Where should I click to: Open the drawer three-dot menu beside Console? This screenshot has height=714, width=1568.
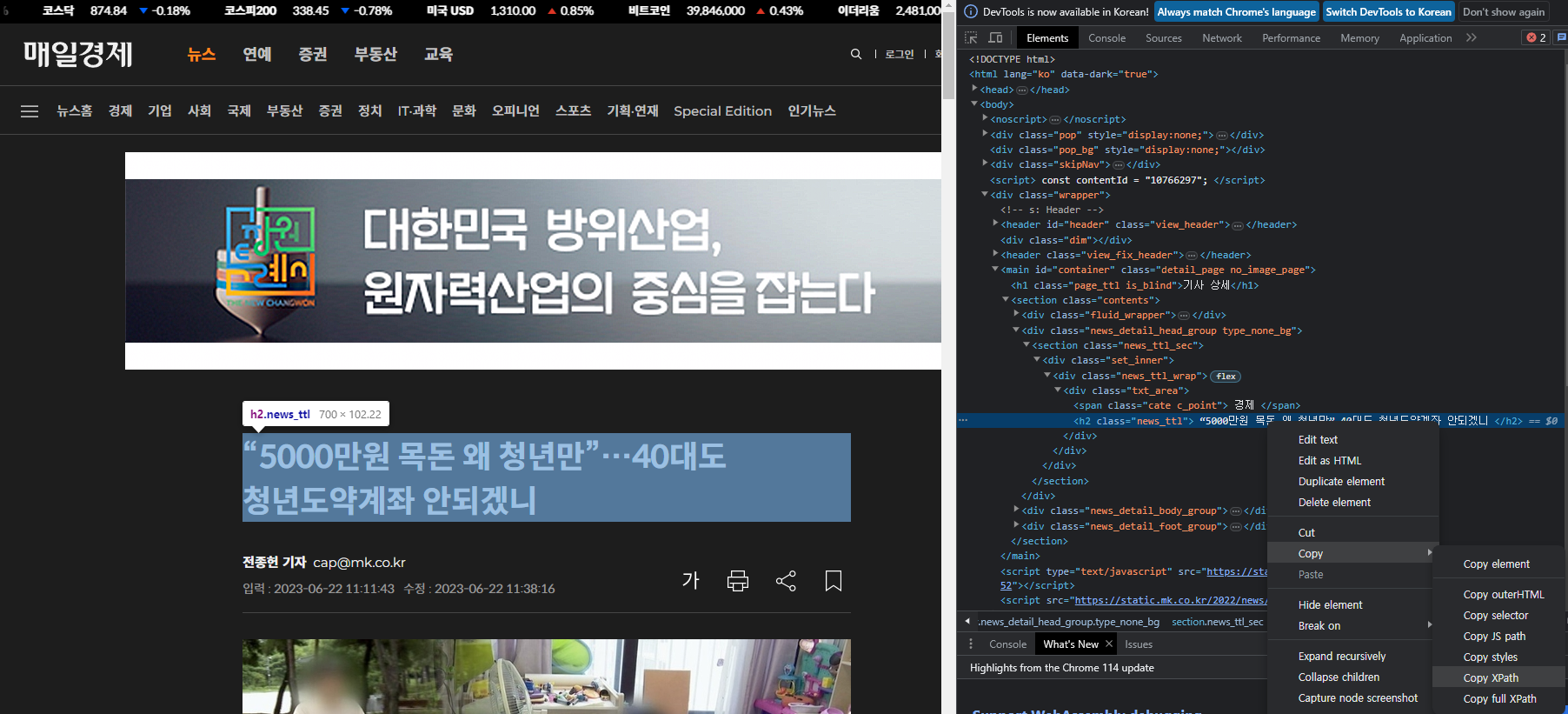coord(971,644)
